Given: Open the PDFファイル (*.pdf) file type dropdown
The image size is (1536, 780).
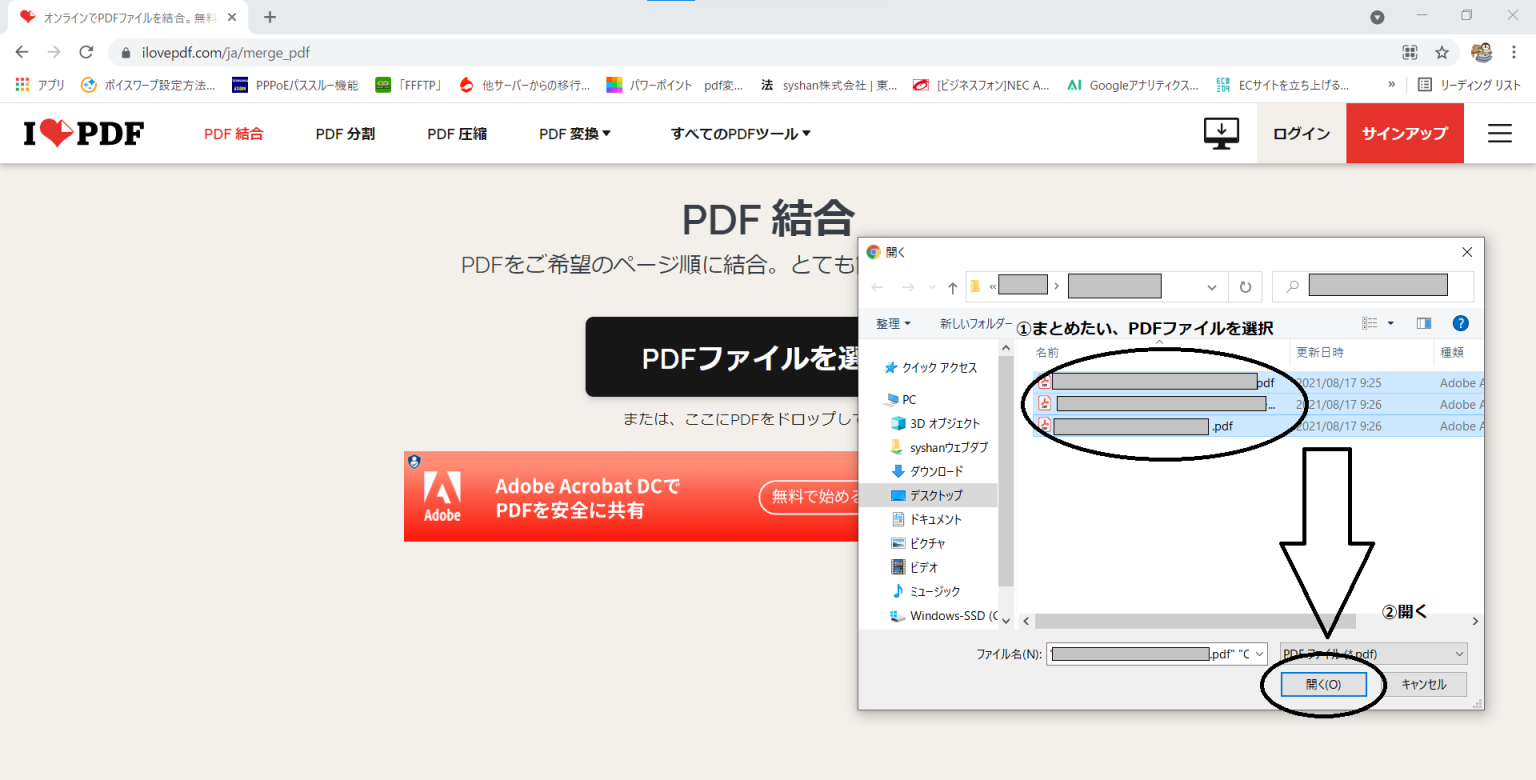Looking at the screenshot, I should [1372, 653].
